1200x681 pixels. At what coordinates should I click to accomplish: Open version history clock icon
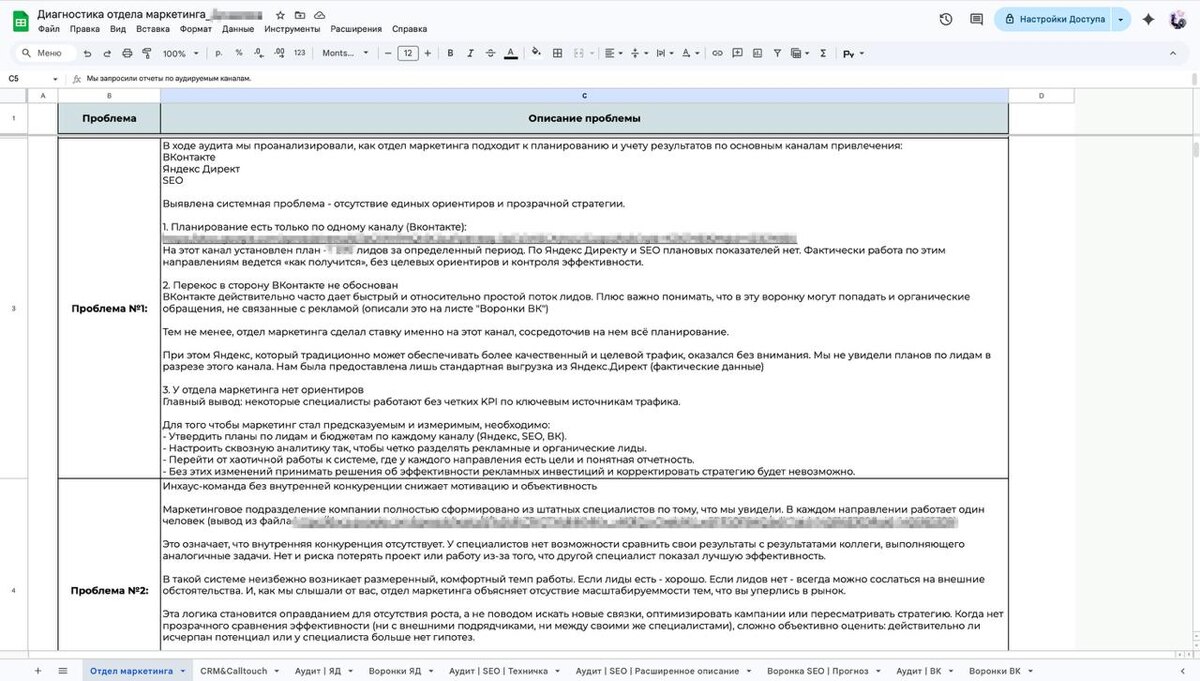point(946,19)
